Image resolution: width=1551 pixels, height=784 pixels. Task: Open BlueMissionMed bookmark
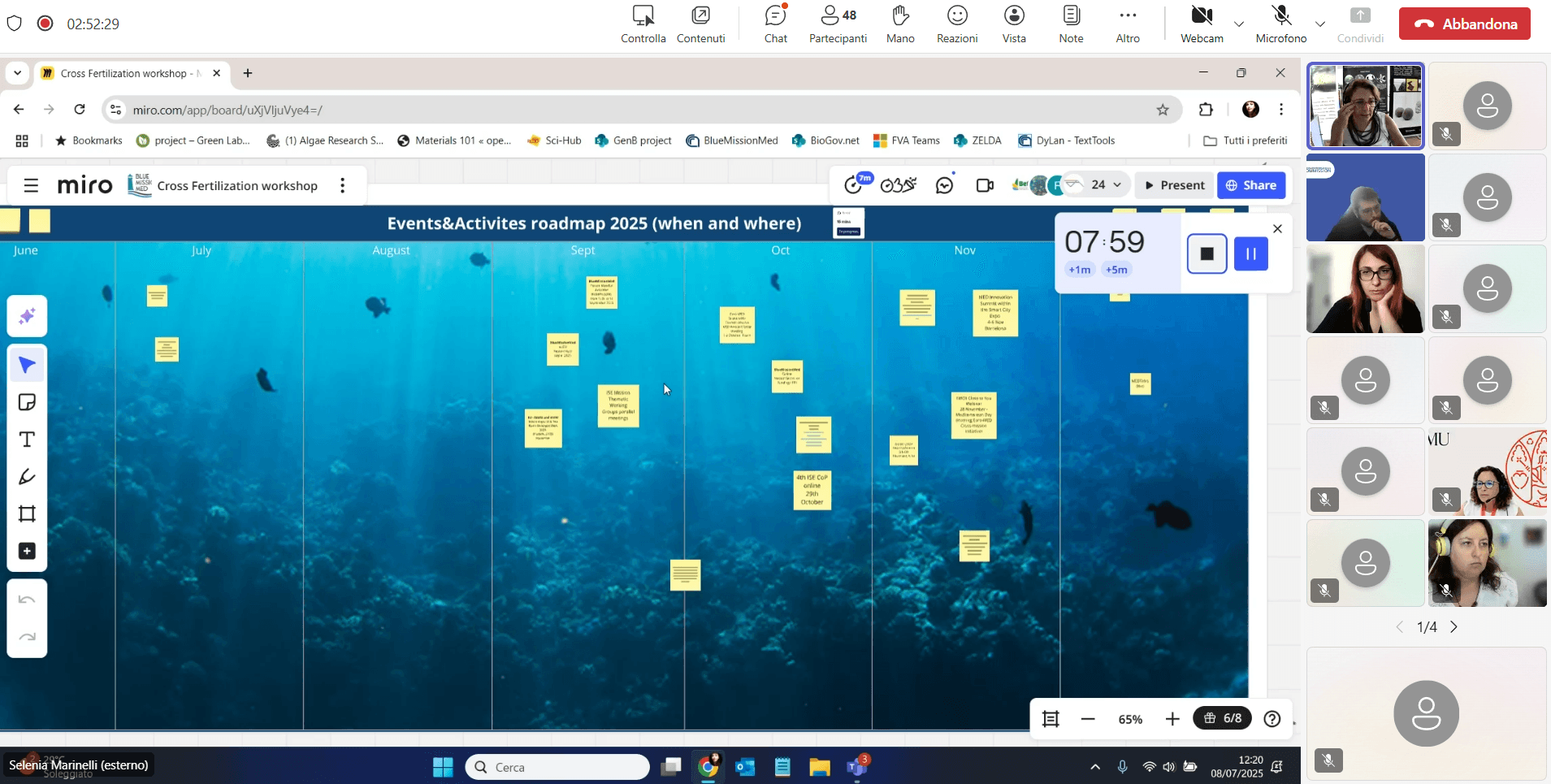732,141
